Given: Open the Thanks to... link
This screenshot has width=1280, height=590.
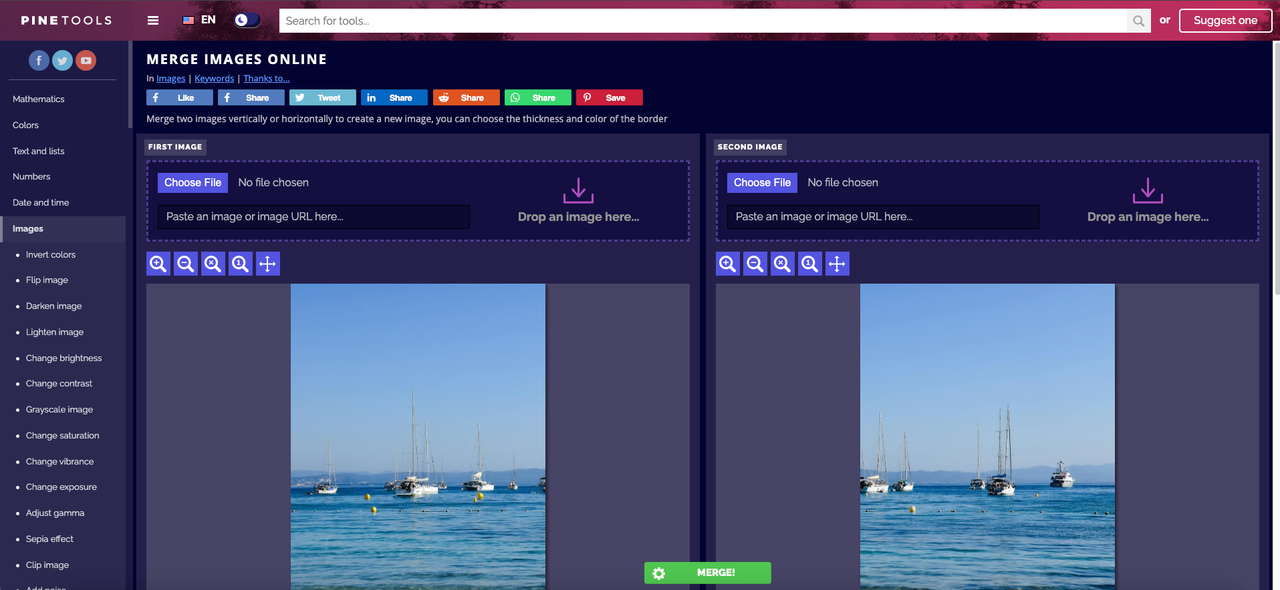Looking at the screenshot, I should (x=266, y=78).
